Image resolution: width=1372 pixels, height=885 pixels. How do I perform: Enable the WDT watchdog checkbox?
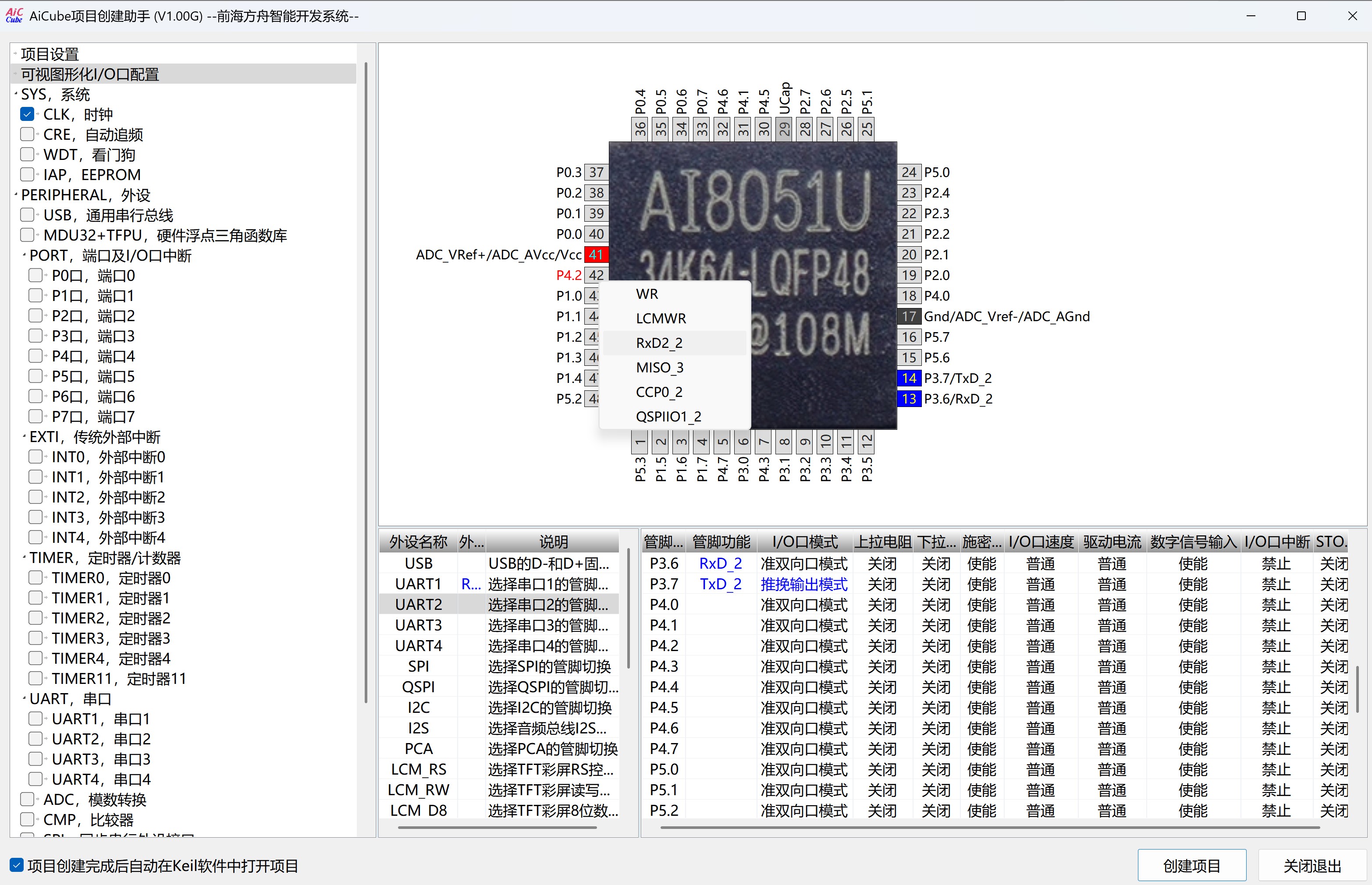27,155
